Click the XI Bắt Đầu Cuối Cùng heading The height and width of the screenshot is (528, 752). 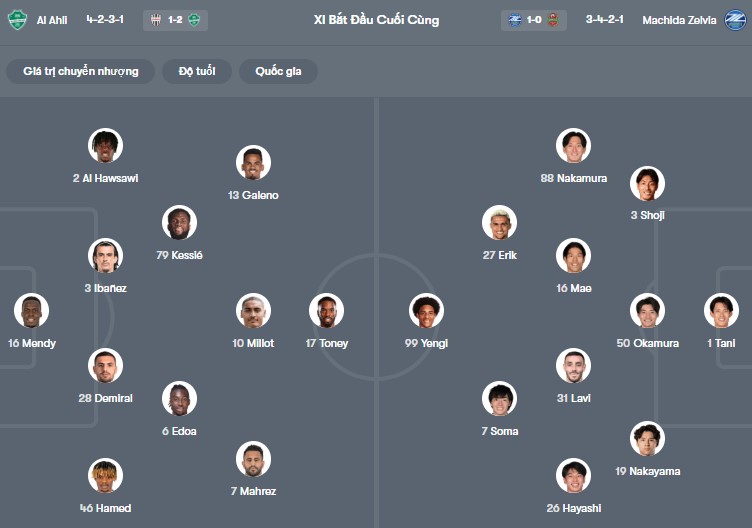[376, 20]
